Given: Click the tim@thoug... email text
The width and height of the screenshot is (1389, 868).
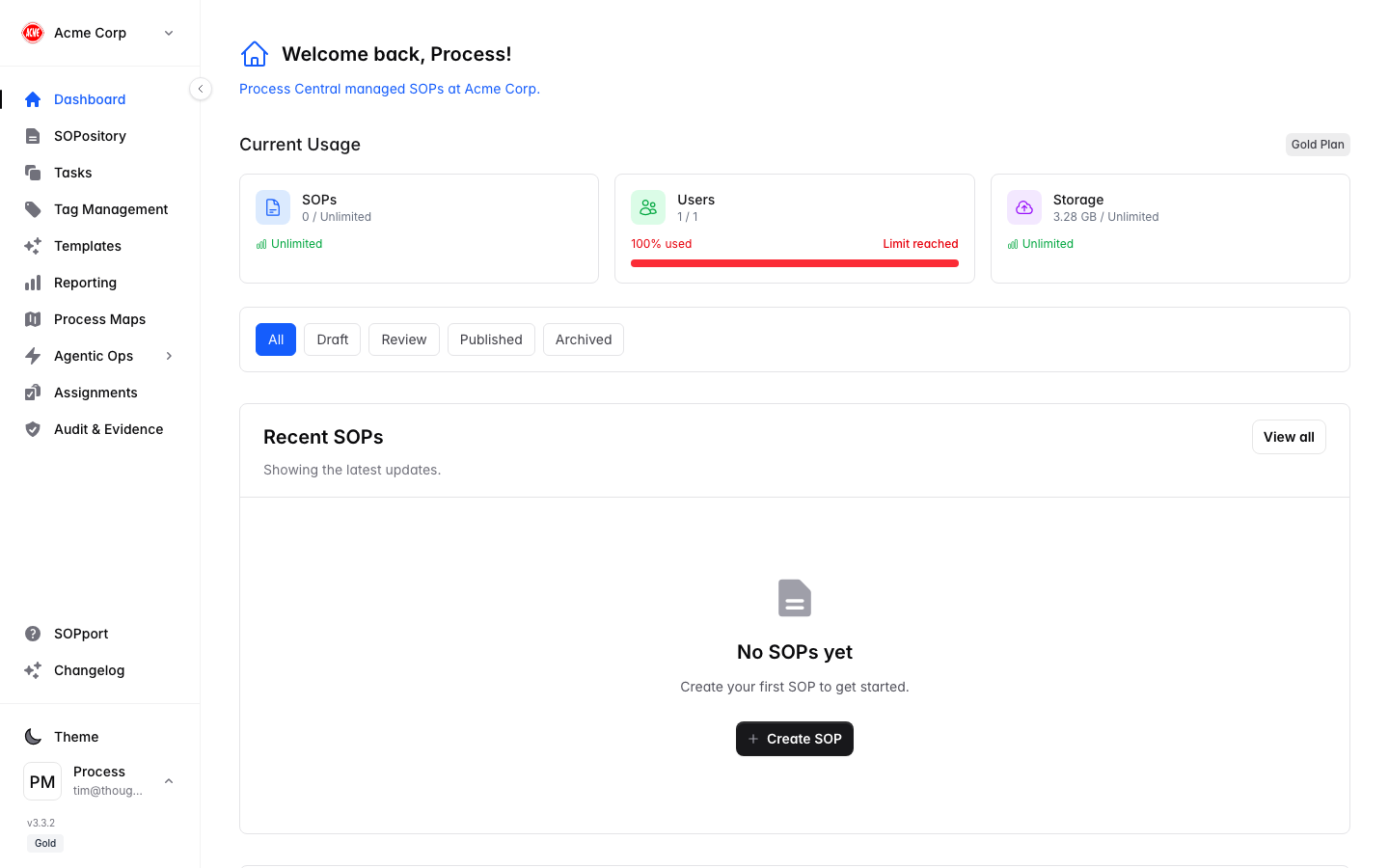Looking at the screenshot, I should click(x=108, y=791).
